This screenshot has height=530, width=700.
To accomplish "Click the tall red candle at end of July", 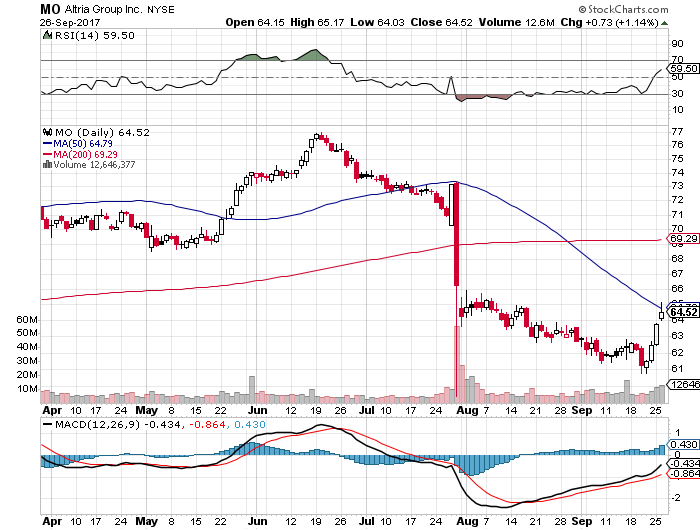I will pos(455,235).
